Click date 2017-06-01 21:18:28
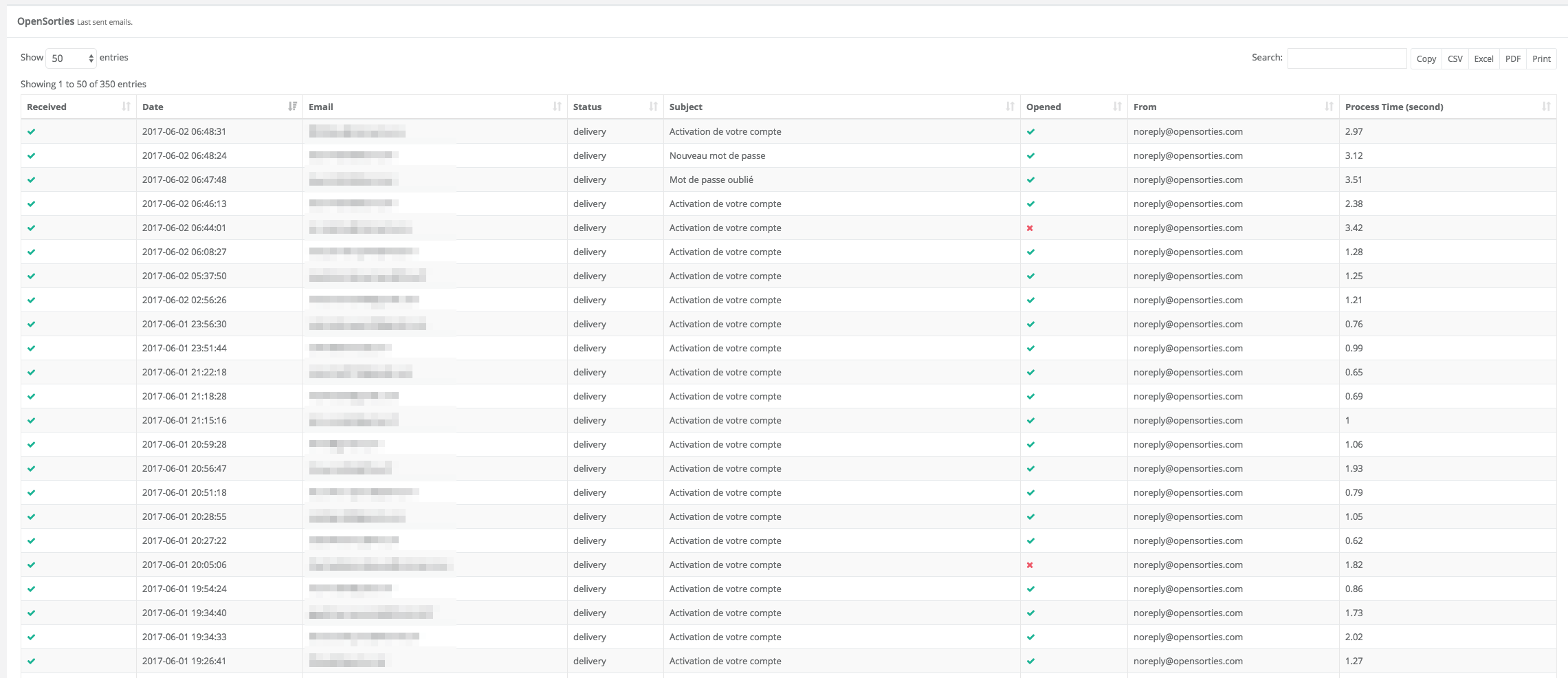1568x678 pixels. pos(184,396)
